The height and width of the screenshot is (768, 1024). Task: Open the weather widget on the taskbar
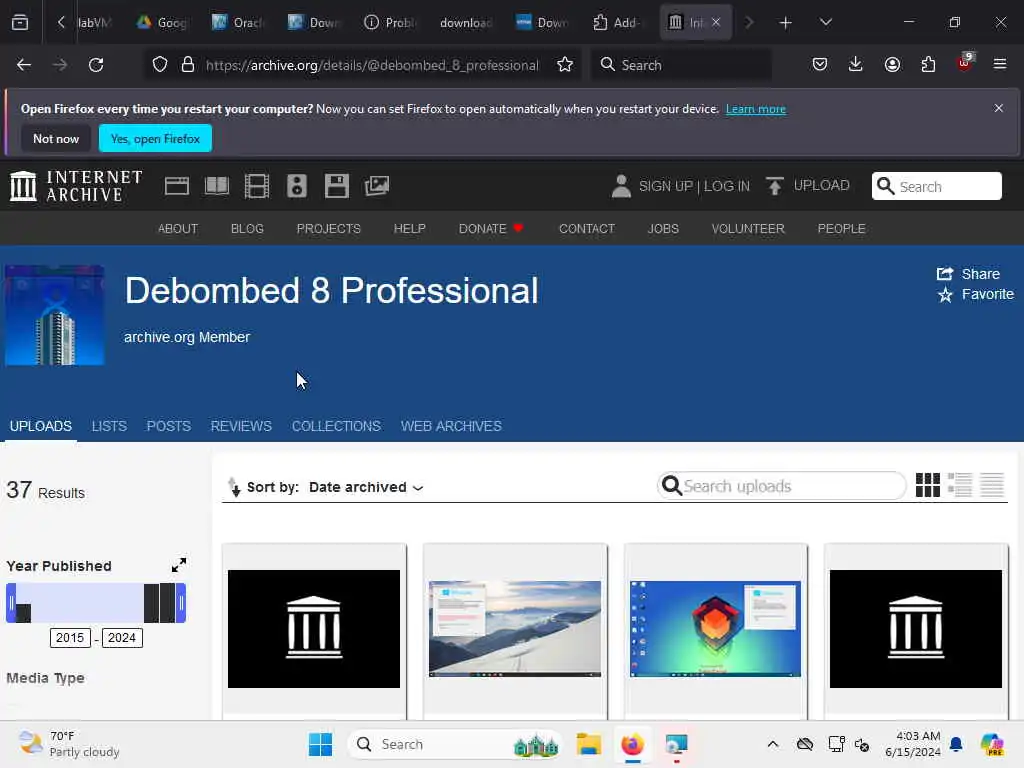tap(68, 744)
